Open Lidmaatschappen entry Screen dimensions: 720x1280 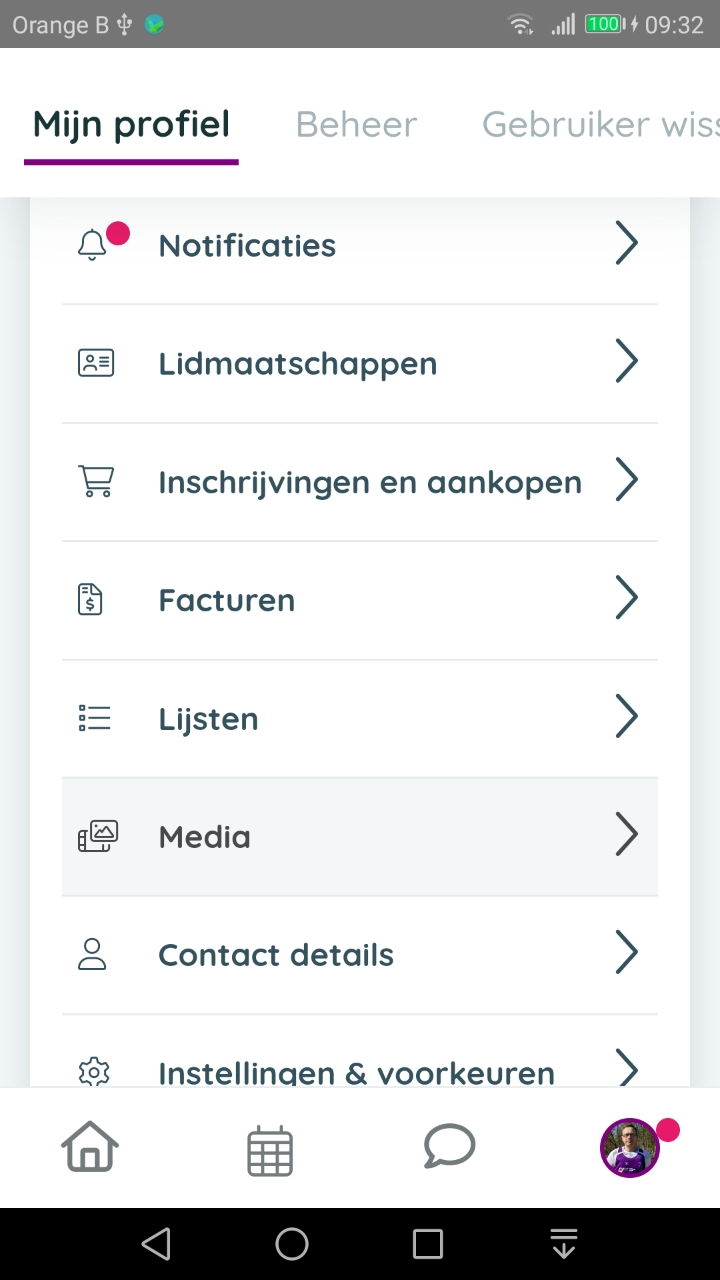[x=298, y=364]
